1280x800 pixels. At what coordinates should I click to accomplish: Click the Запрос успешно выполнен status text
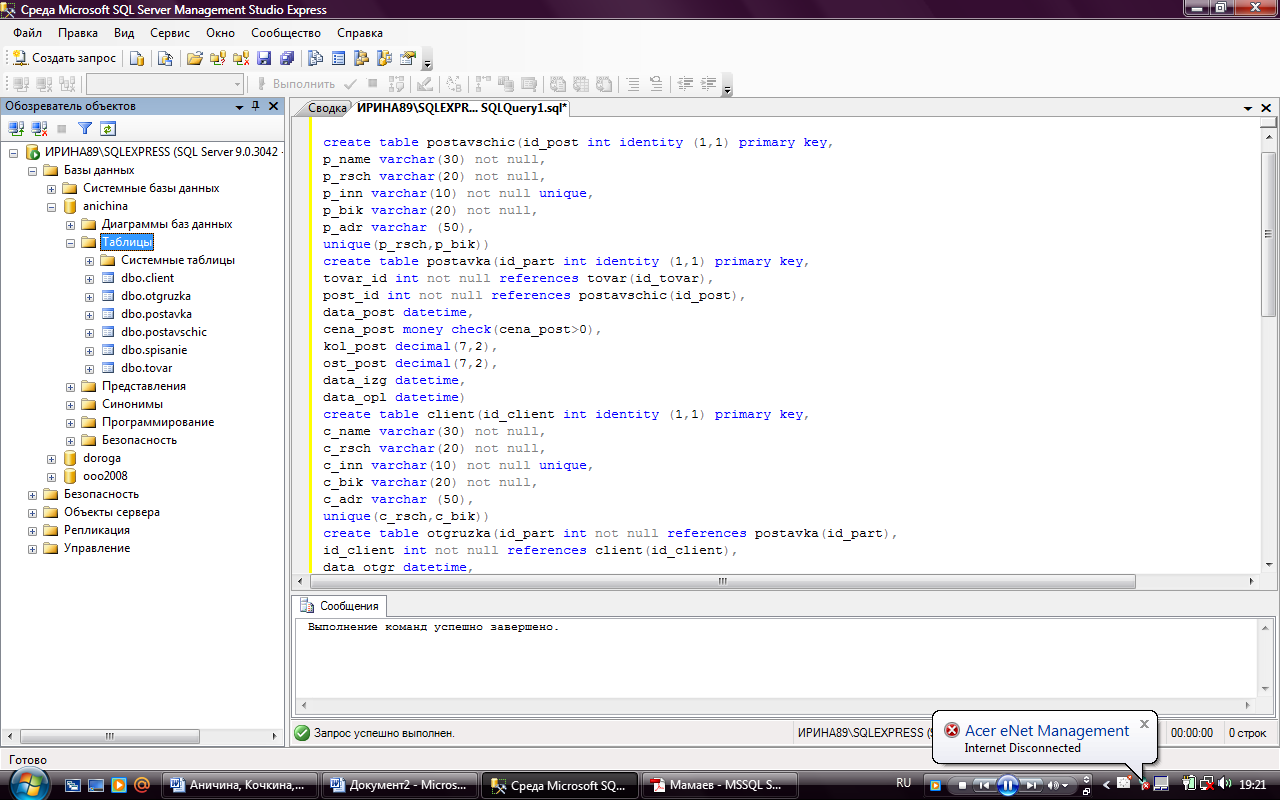(384, 733)
